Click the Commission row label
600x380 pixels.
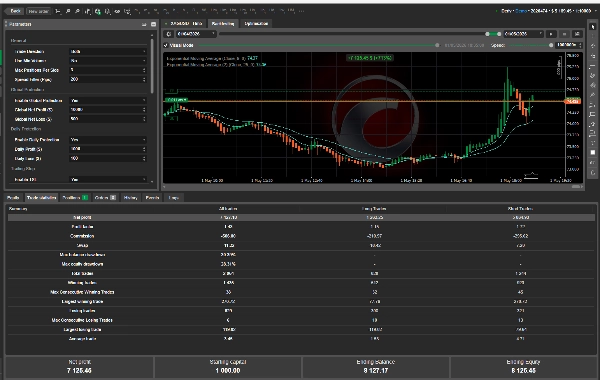coord(82,236)
